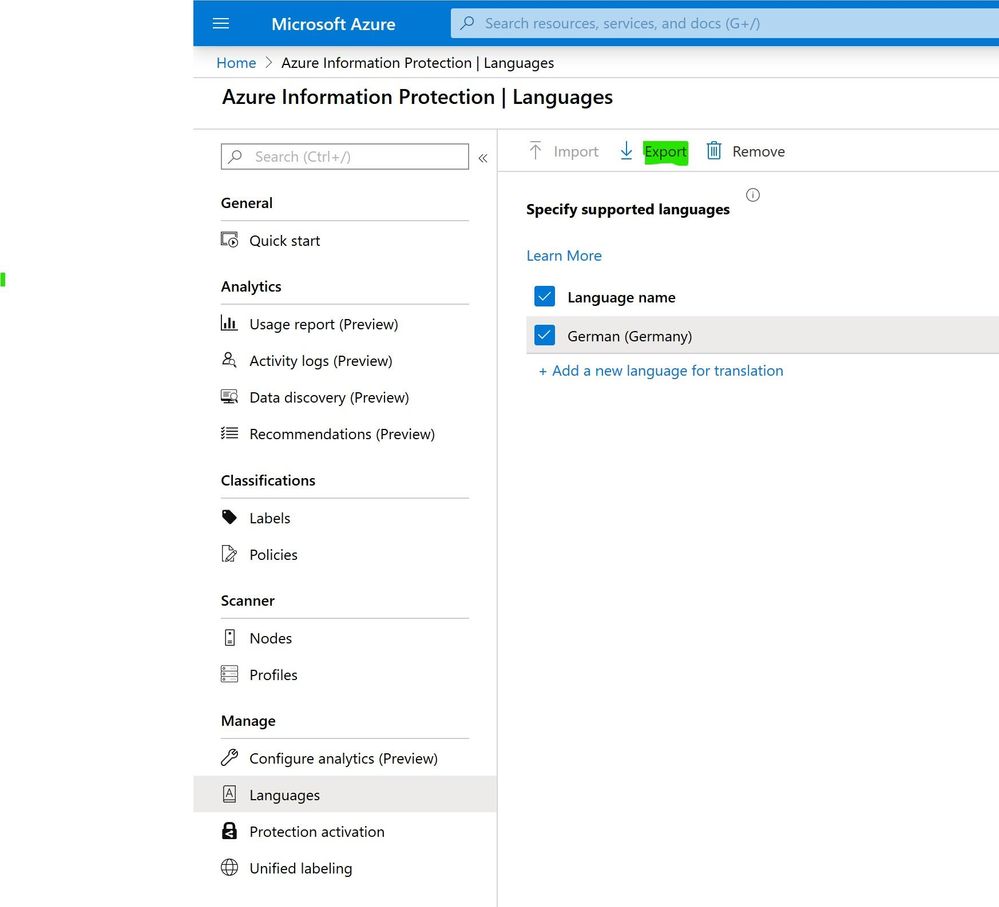Click the Analytics section heading
Screen dimensions: 999x907
coord(251,287)
